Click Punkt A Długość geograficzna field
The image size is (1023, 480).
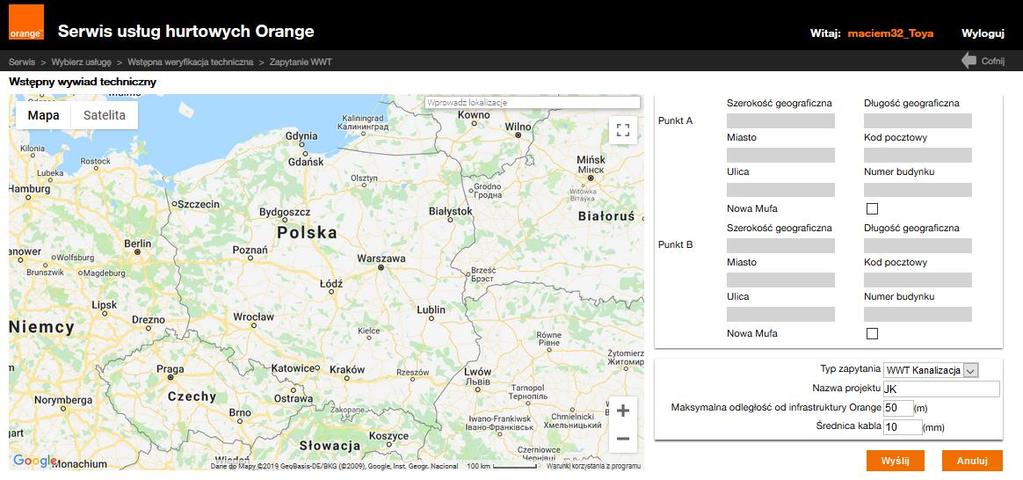coord(917,121)
